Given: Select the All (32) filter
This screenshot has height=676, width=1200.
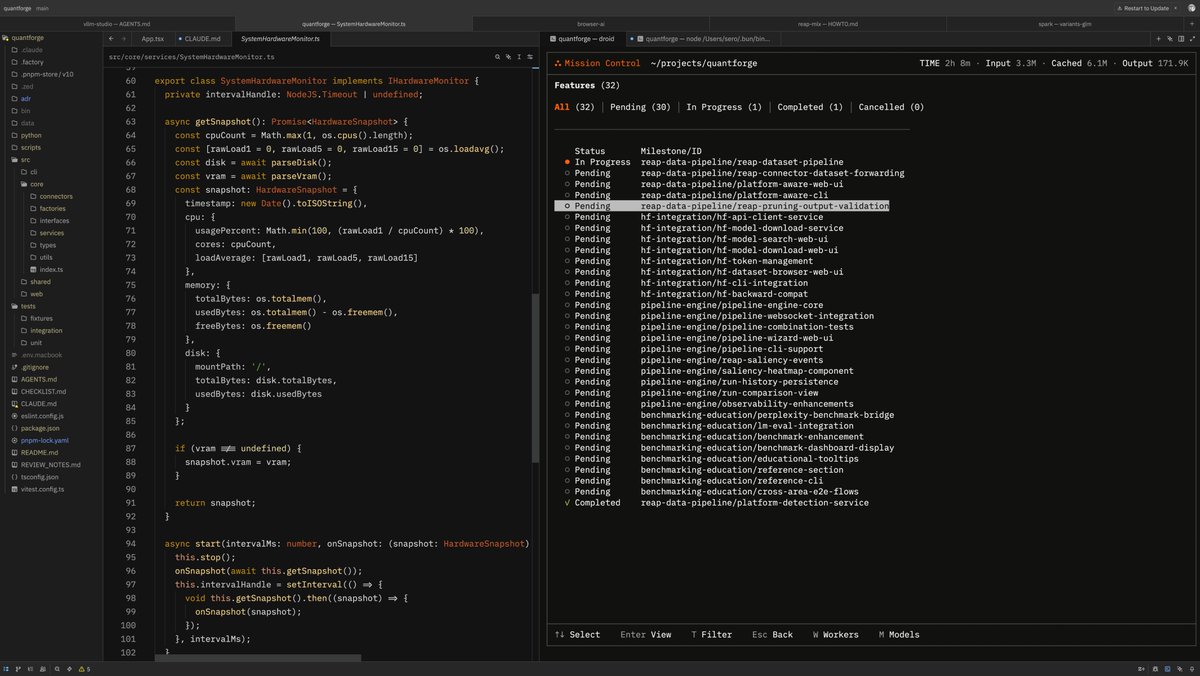Looking at the screenshot, I should coord(575,107).
